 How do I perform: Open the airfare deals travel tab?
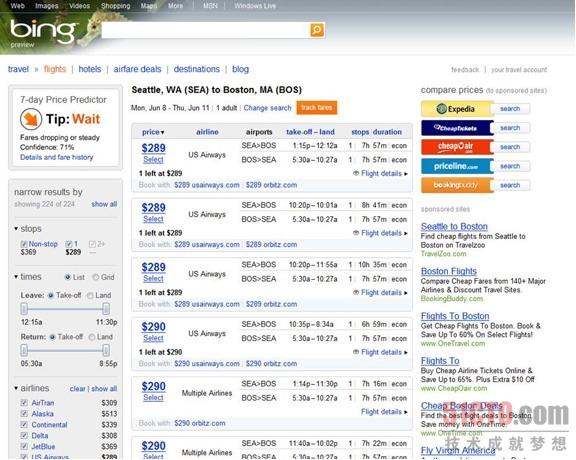[137, 69]
